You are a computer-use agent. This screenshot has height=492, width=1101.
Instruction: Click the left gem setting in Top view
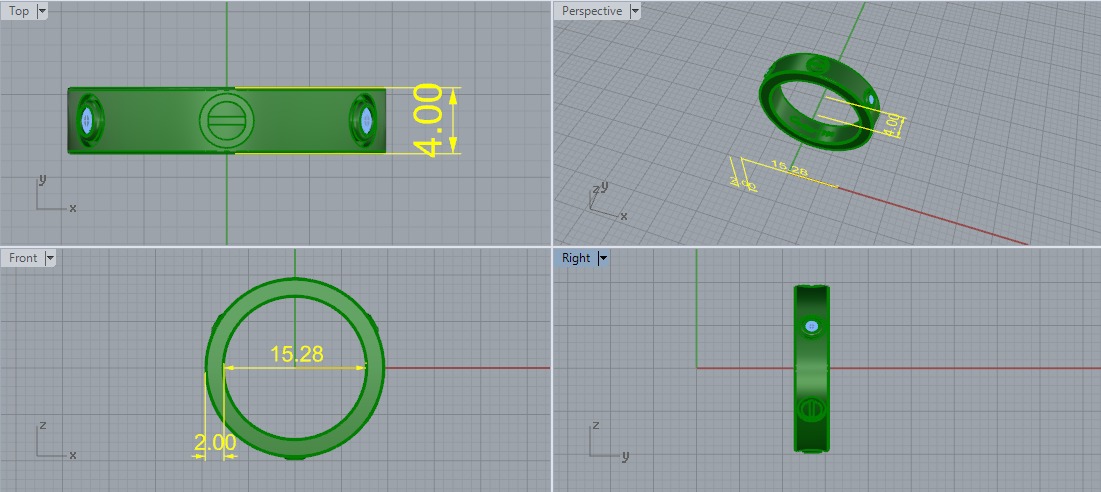point(88,121)
